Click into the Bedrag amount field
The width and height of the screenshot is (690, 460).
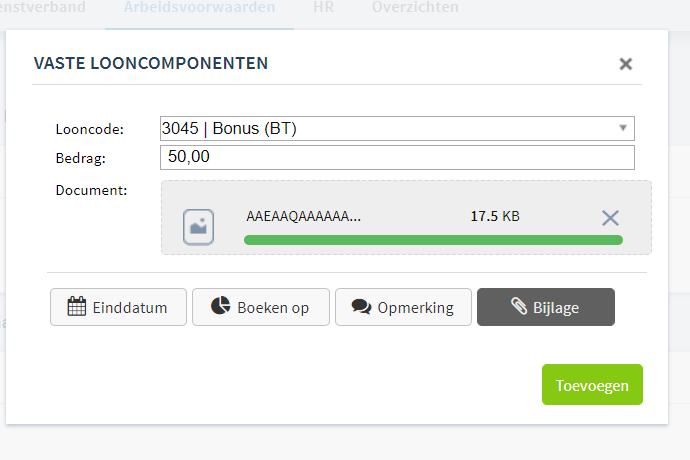tap(397, 158)
